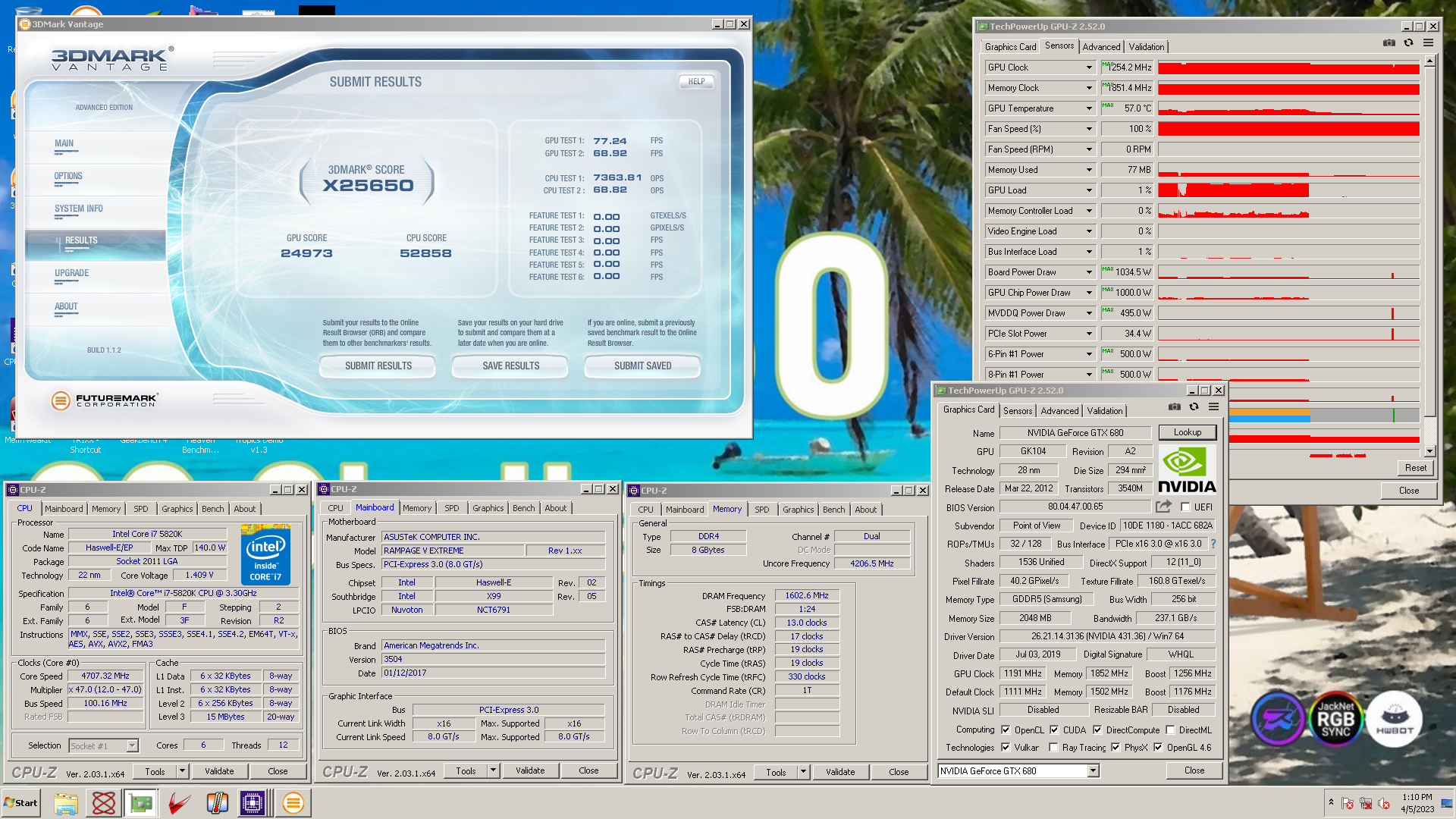Image resolution: width=1456 pixels, height=819 pixels.
Task: Click the HWBOT round desktop icon
Action: click(1394, 718)
